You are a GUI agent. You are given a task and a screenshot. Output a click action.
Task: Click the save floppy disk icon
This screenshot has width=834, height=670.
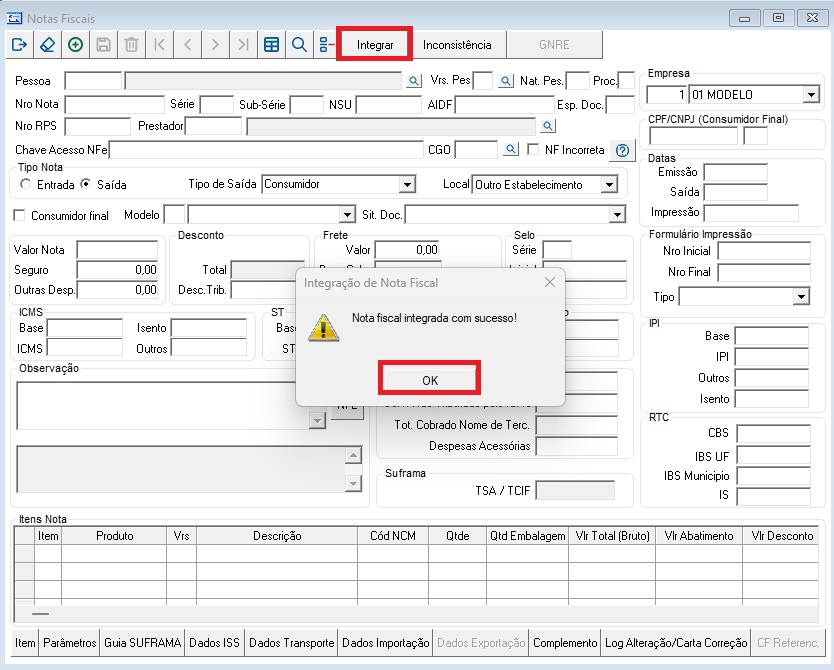[103, 45]
